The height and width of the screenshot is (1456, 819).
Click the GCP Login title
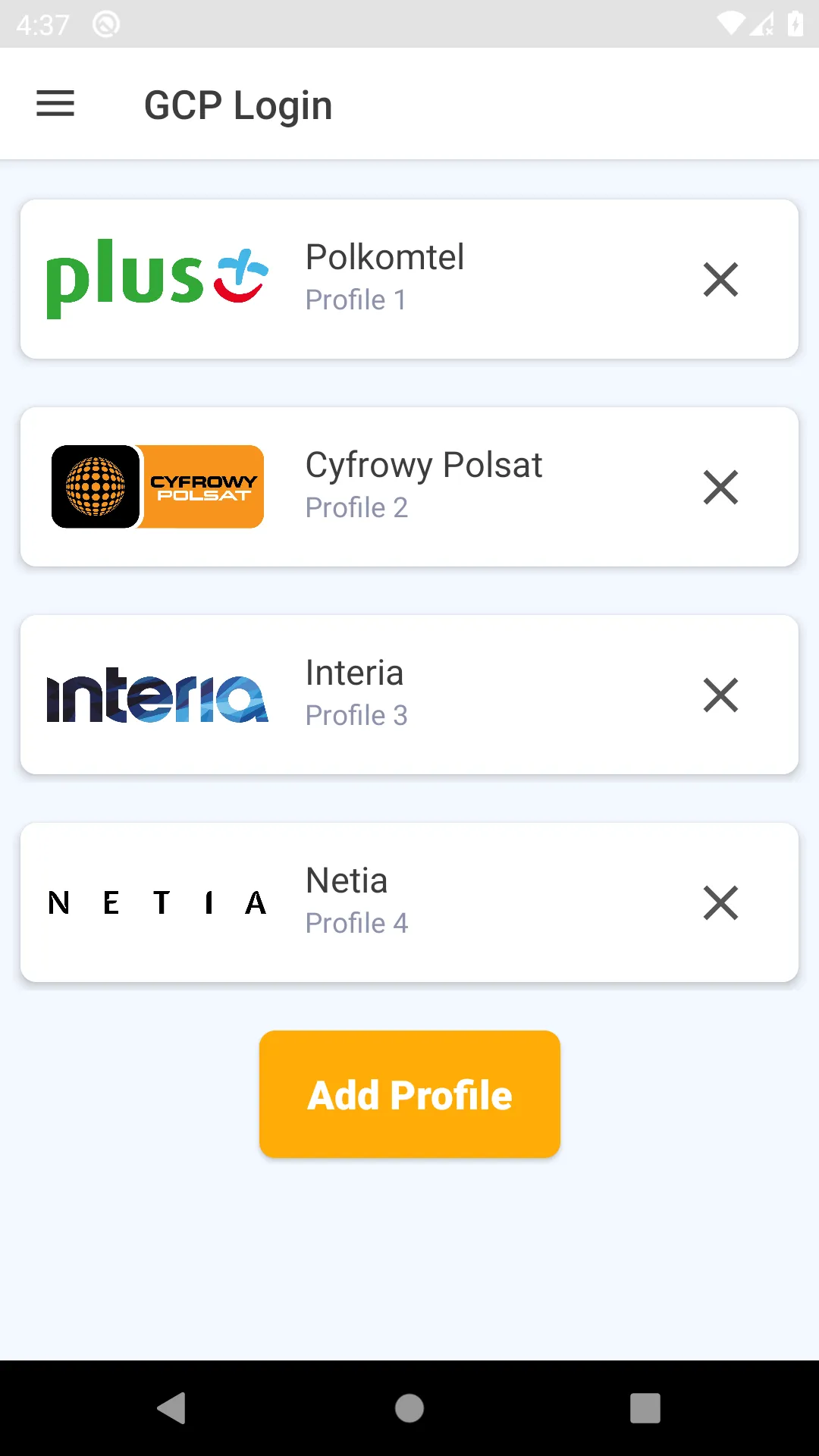238,105
